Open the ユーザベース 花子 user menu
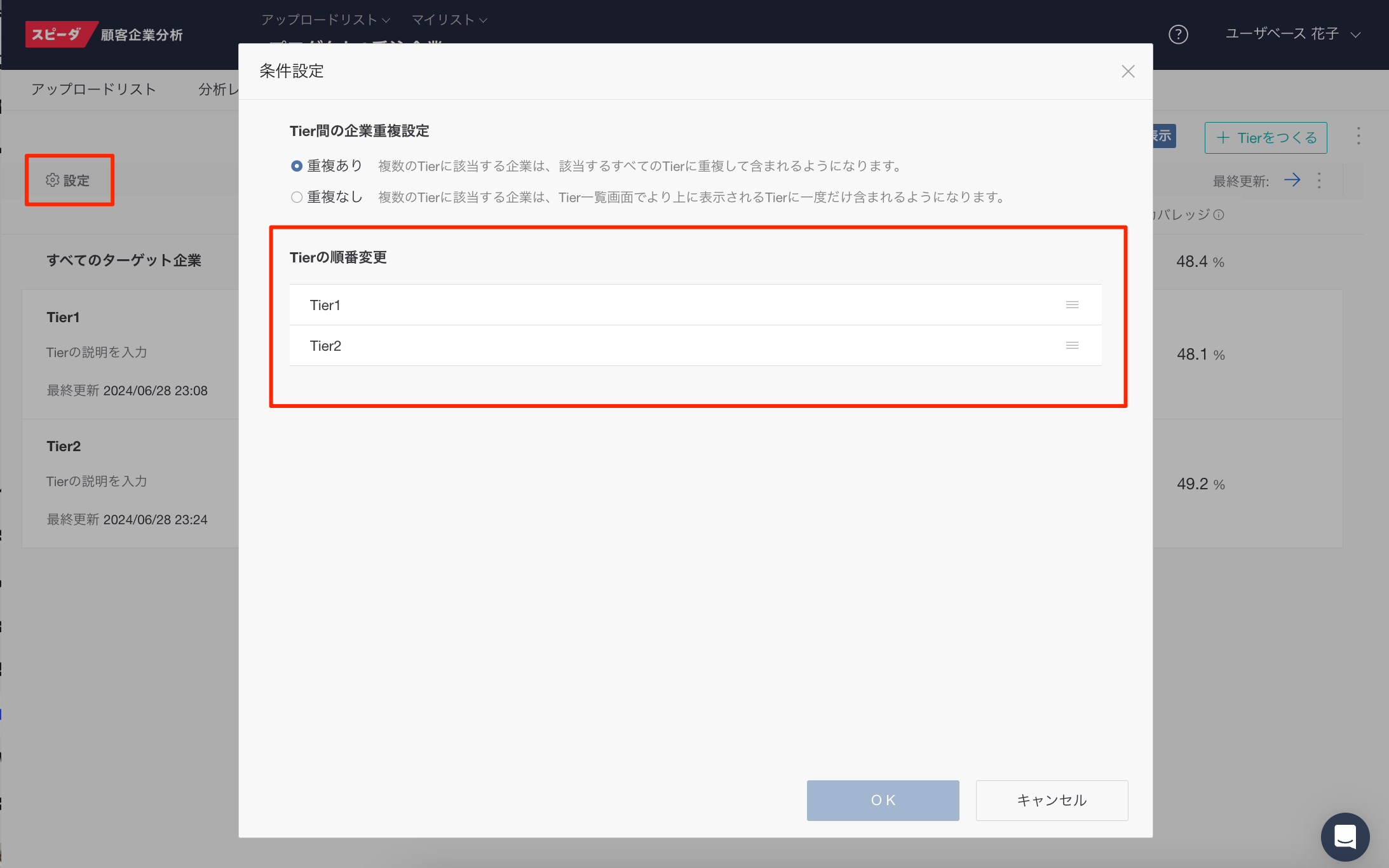Viewport: 1389px width, 868px height. point(1292,34)
